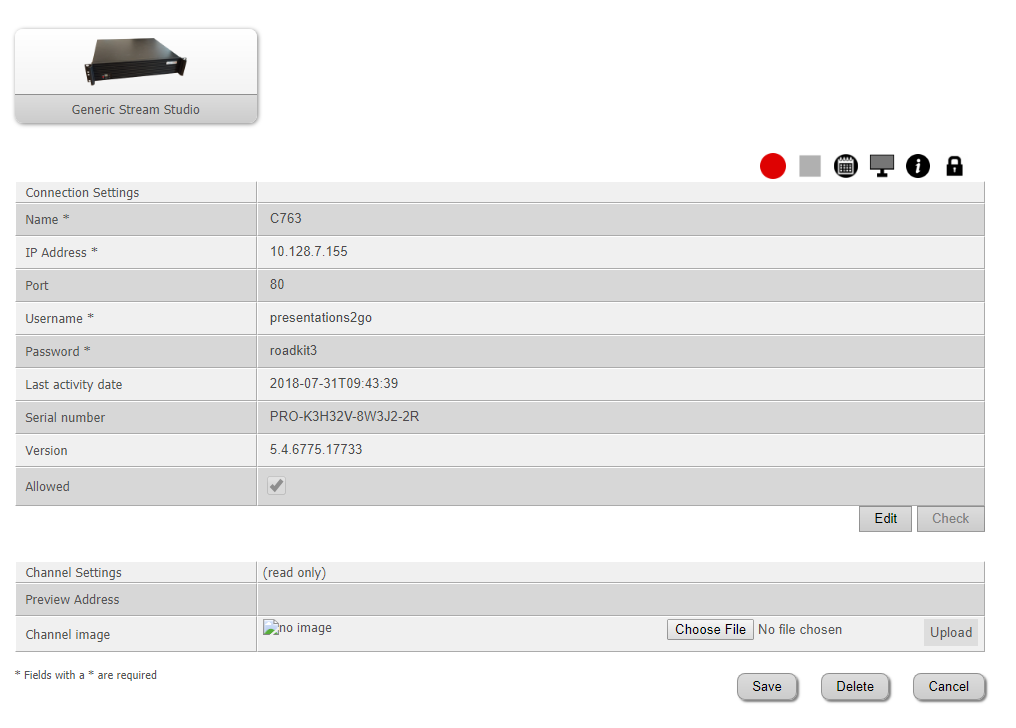The image size is (1016, 728).
Task: Click the broken 'no image' channel image
Action: (297, 628)
